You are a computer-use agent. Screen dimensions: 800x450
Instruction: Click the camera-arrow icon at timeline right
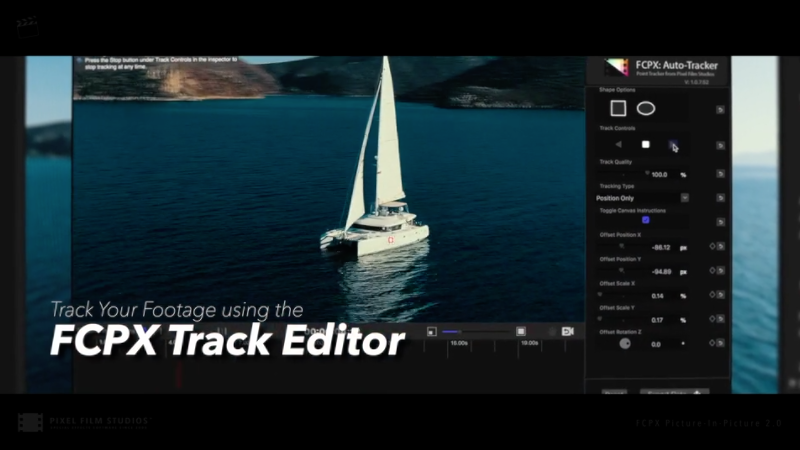[568, 332]
